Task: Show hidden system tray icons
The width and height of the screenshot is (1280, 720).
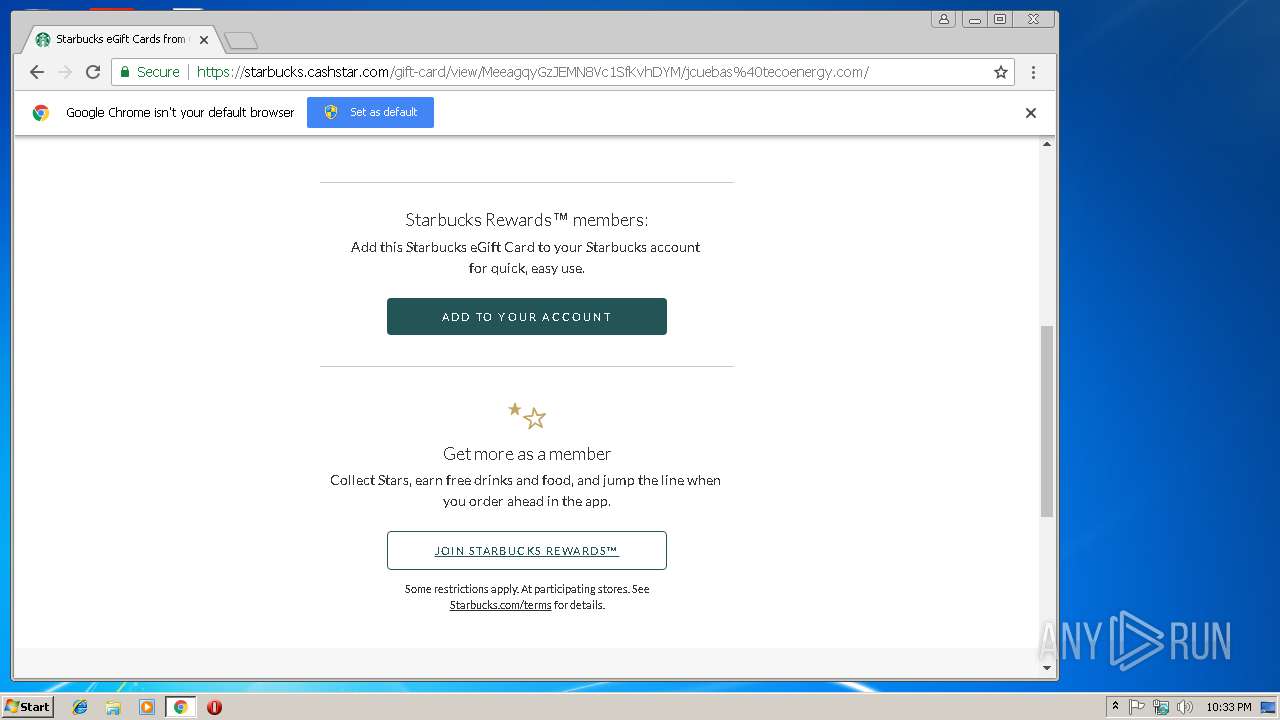Action: tap(1115, 707)
